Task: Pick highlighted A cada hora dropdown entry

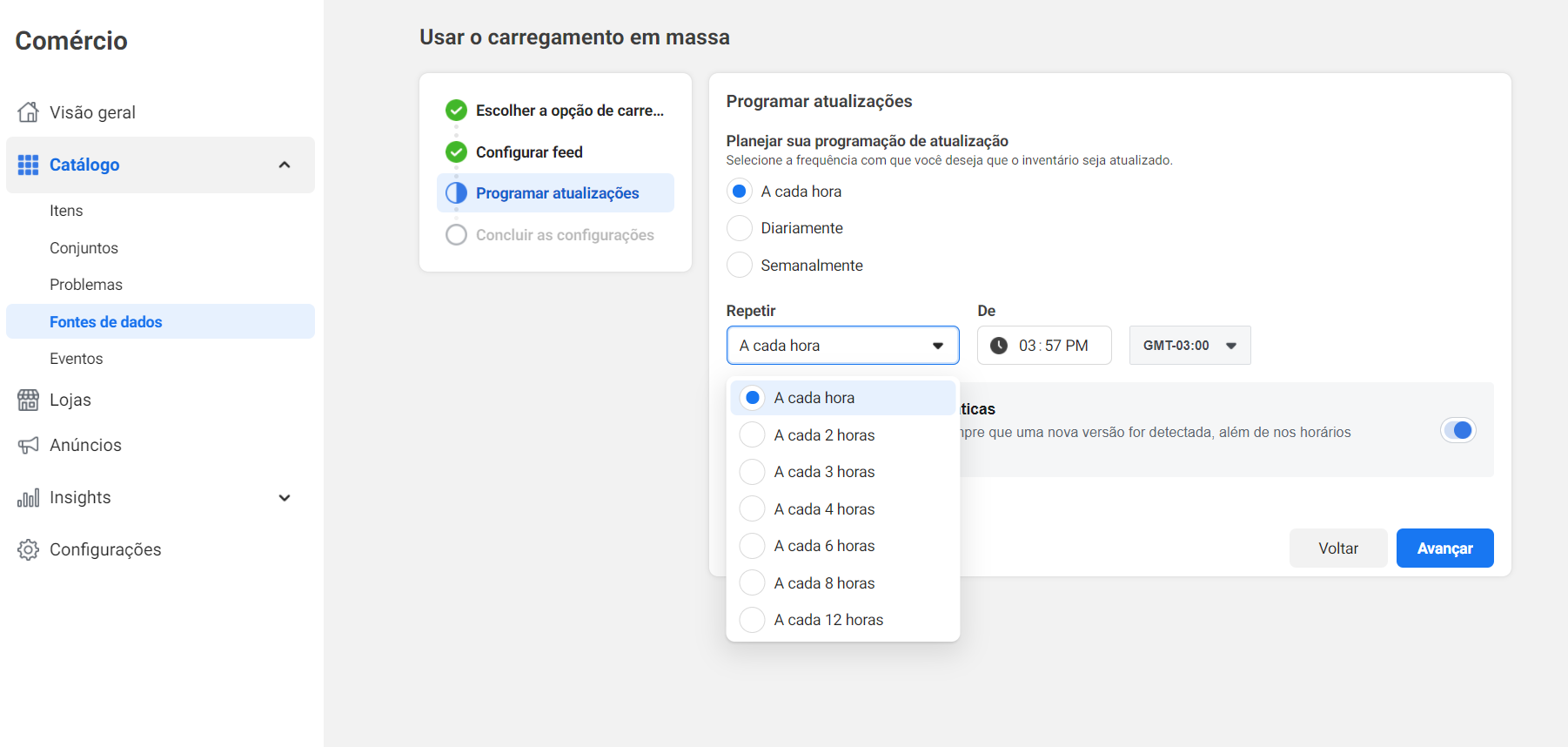Action: 842,398
